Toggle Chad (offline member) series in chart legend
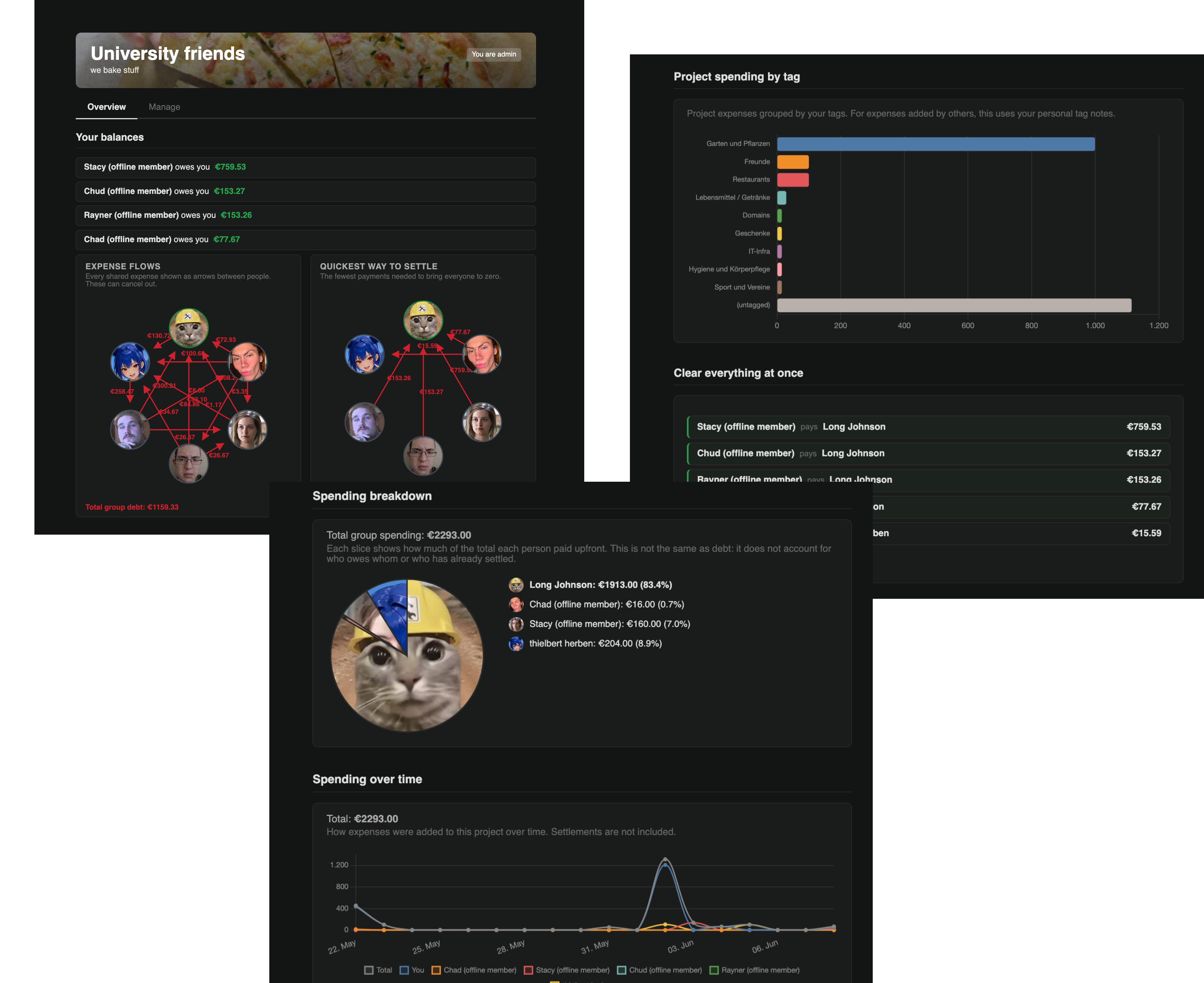 tap(474, 970)
